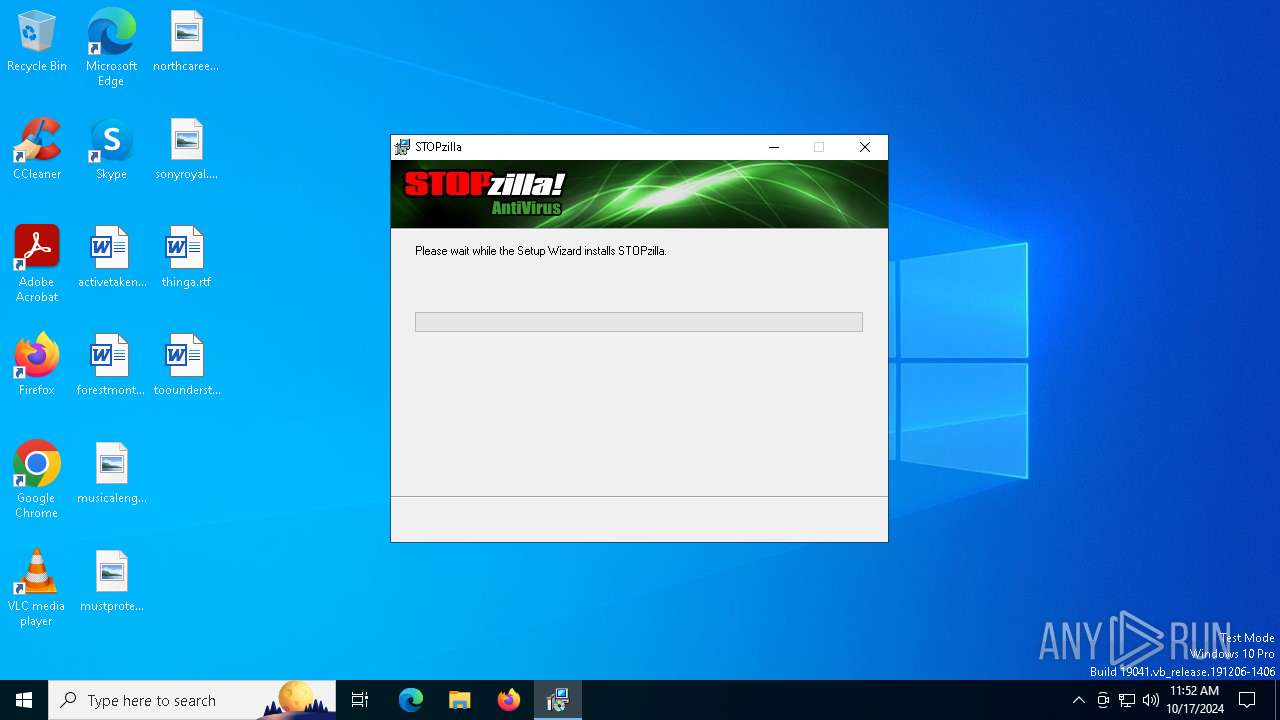
Task: Open File Explorer from the taskbar
Action: pos(459,700)
